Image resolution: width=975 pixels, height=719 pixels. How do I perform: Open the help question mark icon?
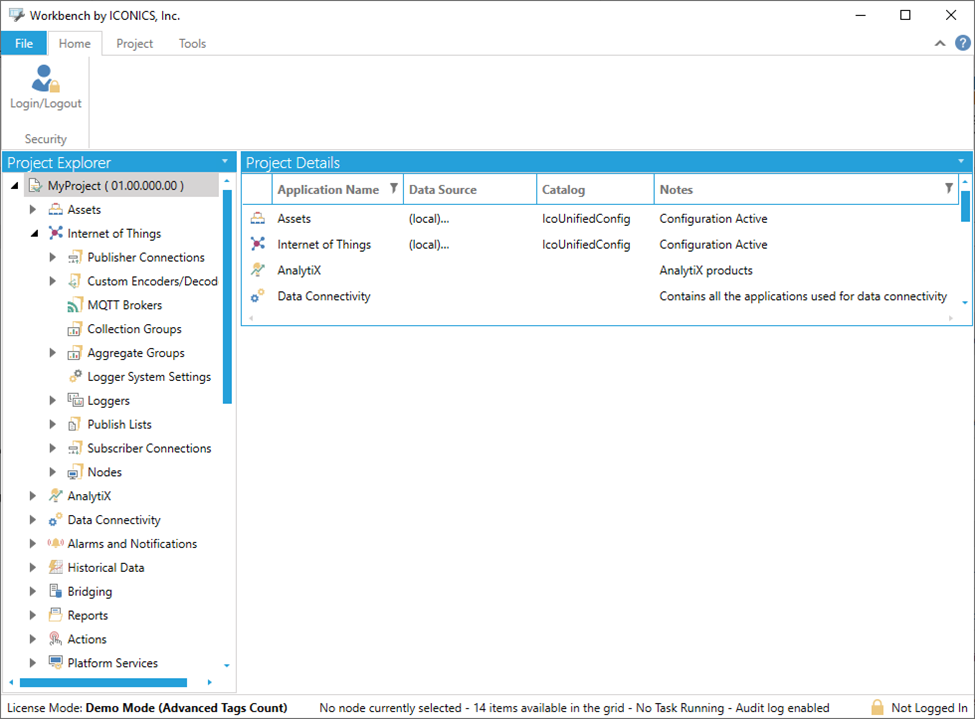click(x=962, y=43)
